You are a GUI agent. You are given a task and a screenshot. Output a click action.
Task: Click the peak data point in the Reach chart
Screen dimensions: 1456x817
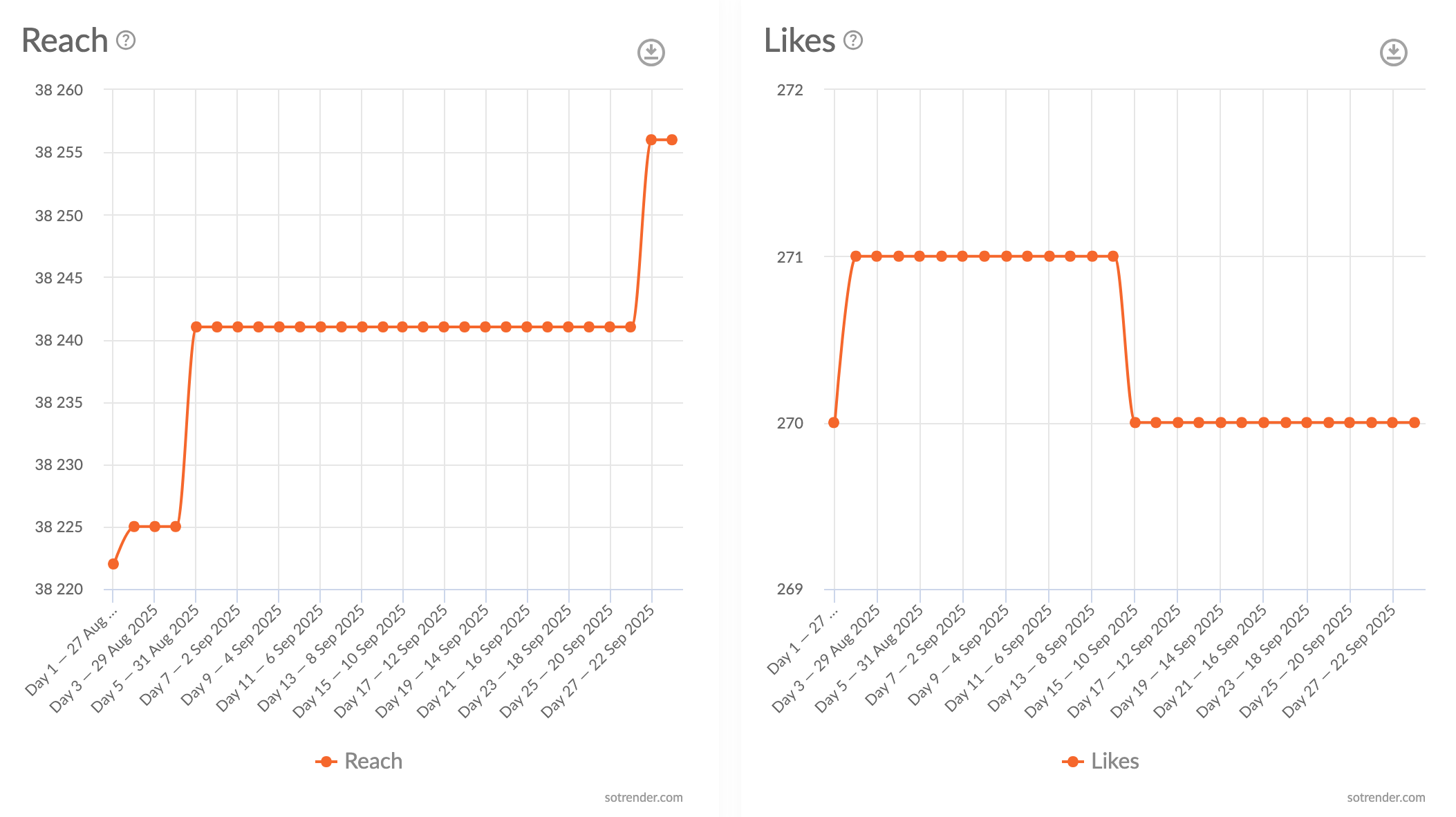pos(651,139)
